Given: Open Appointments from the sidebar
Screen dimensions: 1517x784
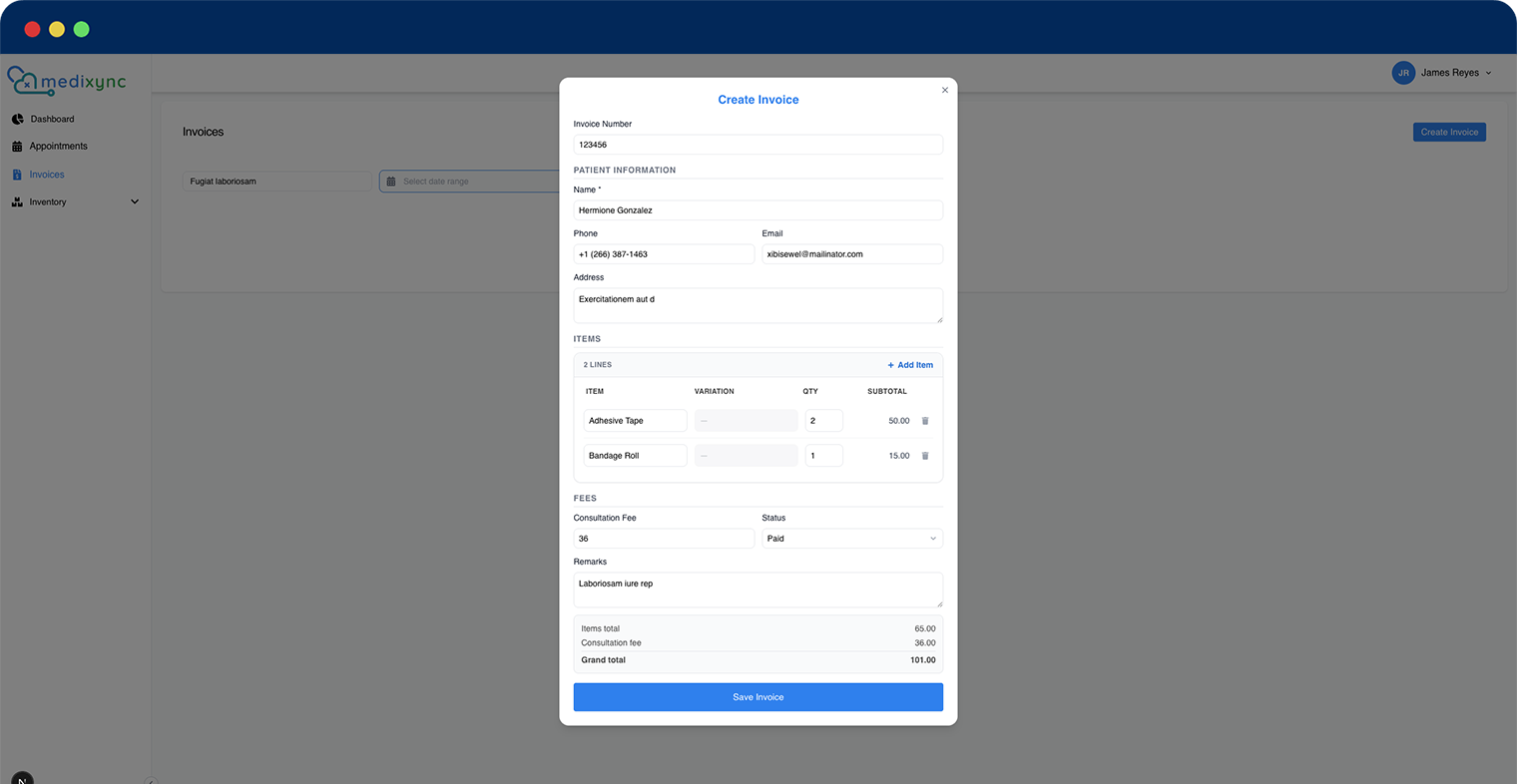Looking at the screenshot, I should 59,147.
